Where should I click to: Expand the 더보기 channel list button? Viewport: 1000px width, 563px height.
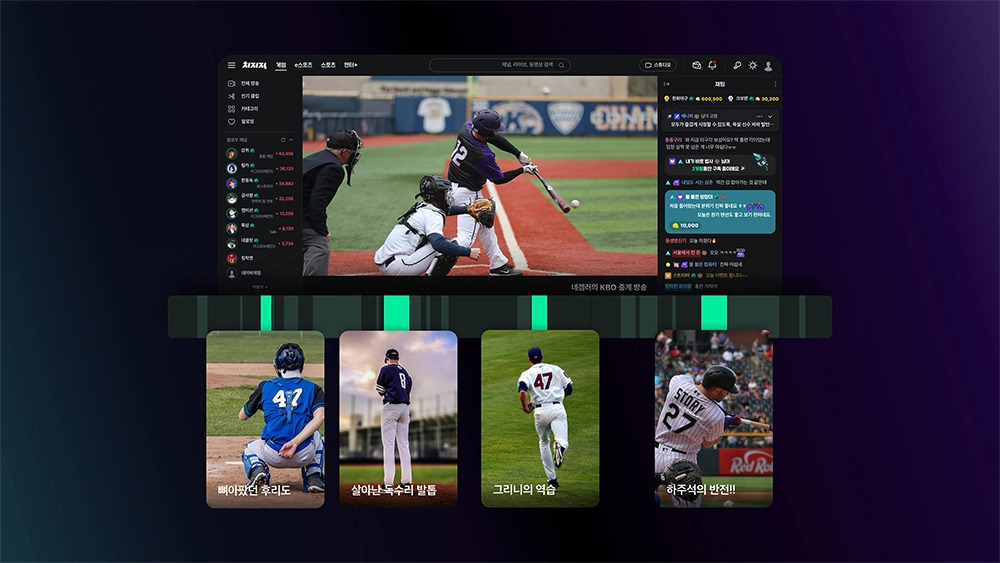click(x=259, y=287)
